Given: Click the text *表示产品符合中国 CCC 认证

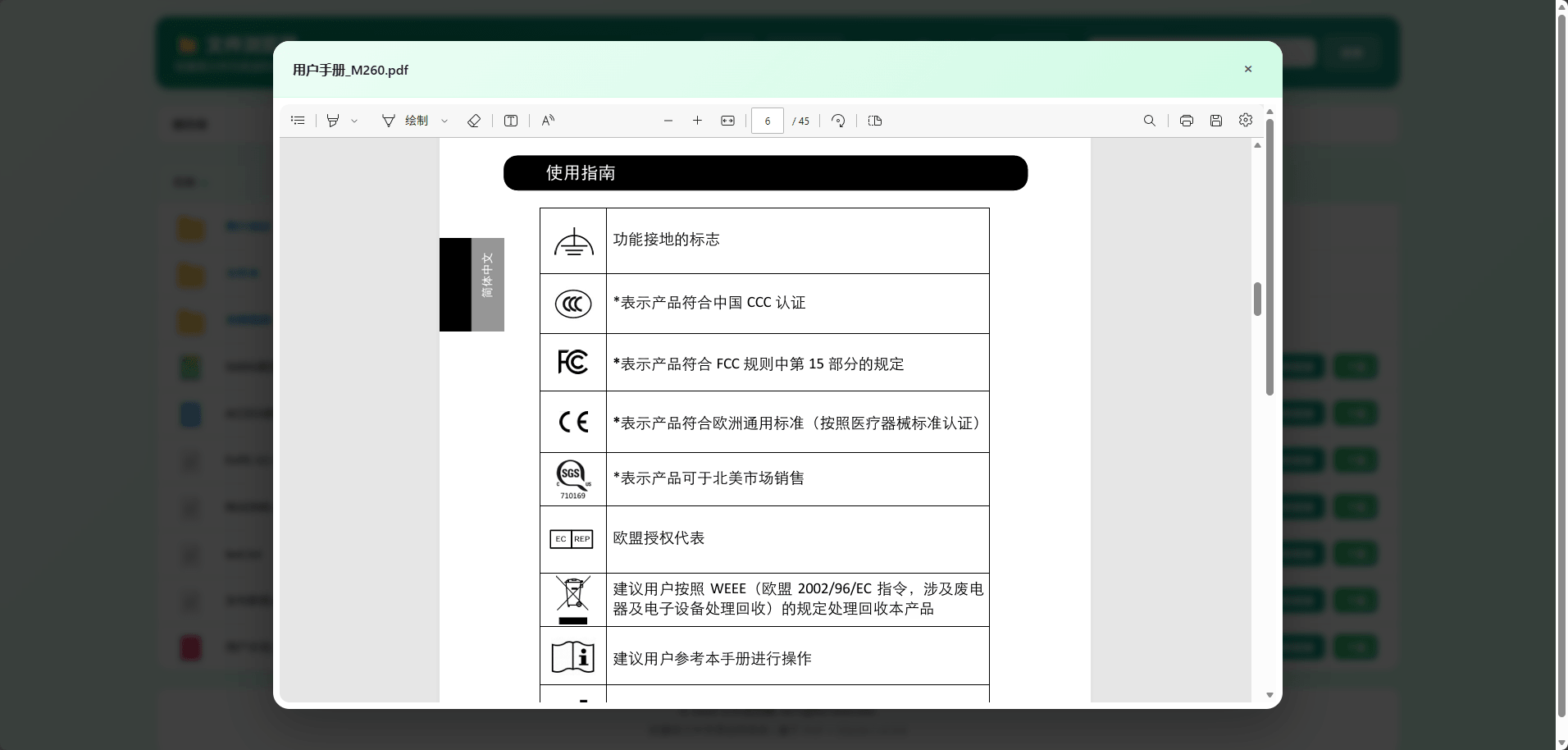Looking at the screenshot, I should [x=709, y=303].
